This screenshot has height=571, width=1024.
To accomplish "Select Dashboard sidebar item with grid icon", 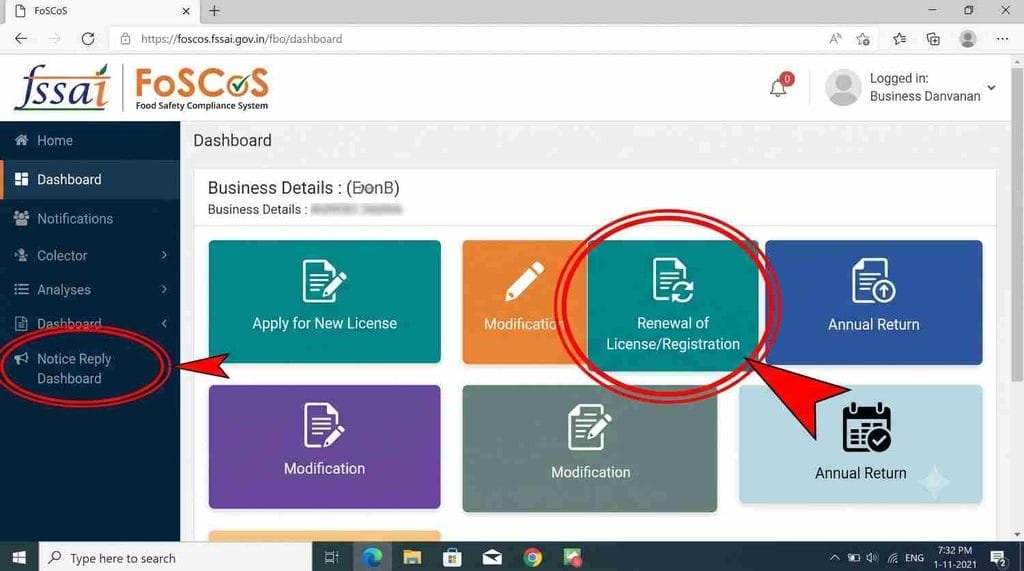I will 89,179.
